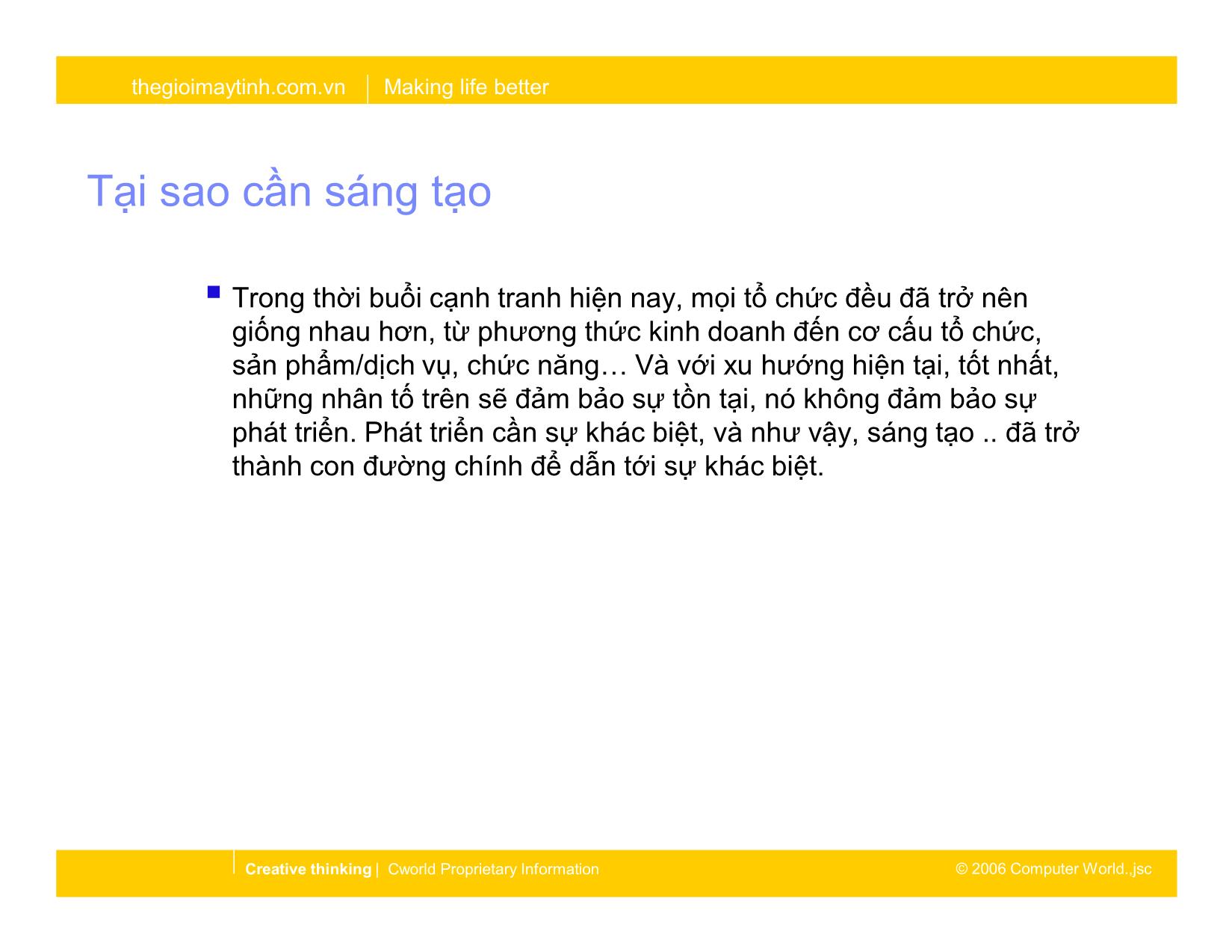Click the line starting 'những nhân tố trên'
The width and height of the screenshot is (1232, 952).
634,399
